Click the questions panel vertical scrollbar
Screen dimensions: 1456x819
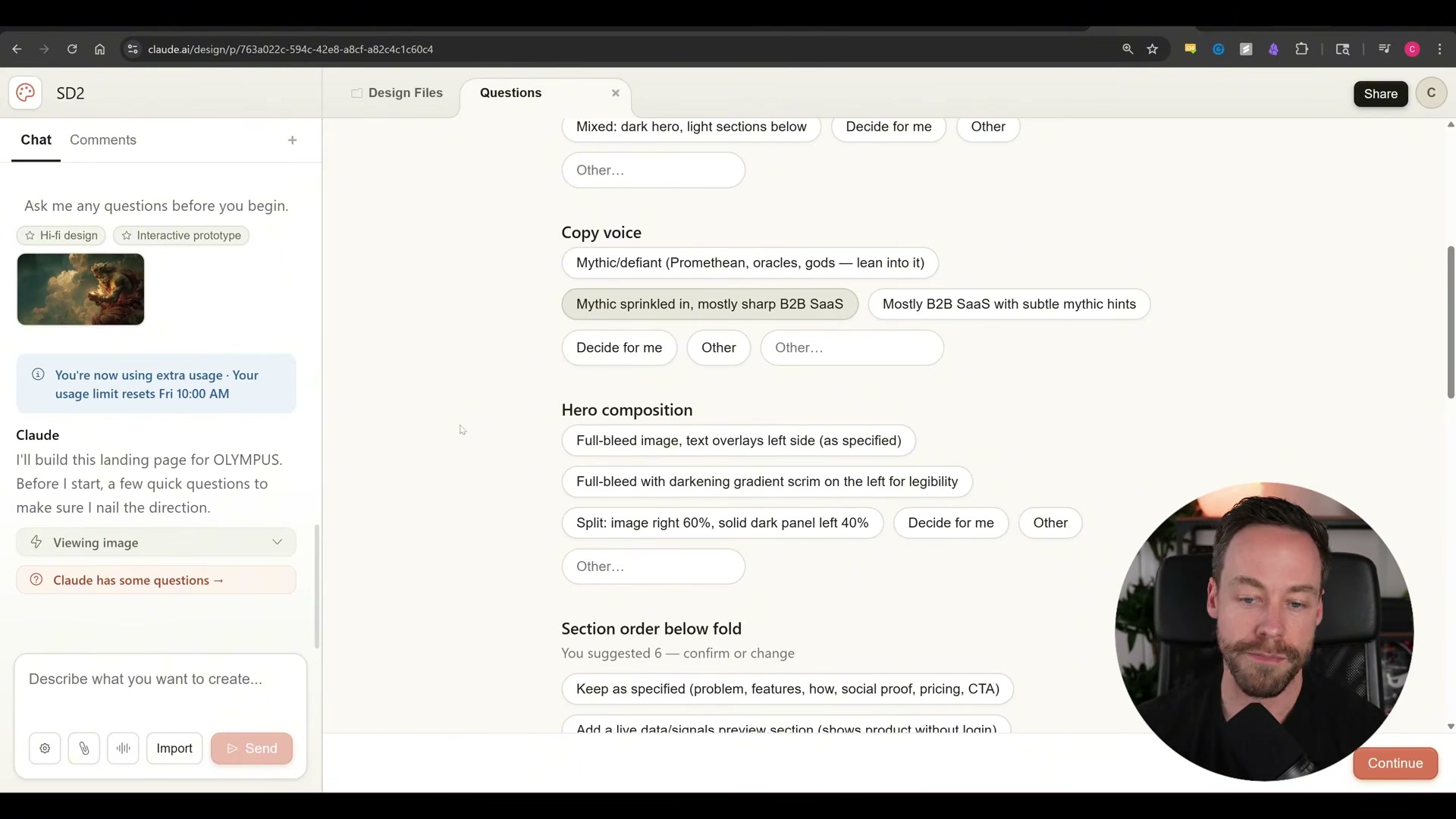pos(1450,322)
